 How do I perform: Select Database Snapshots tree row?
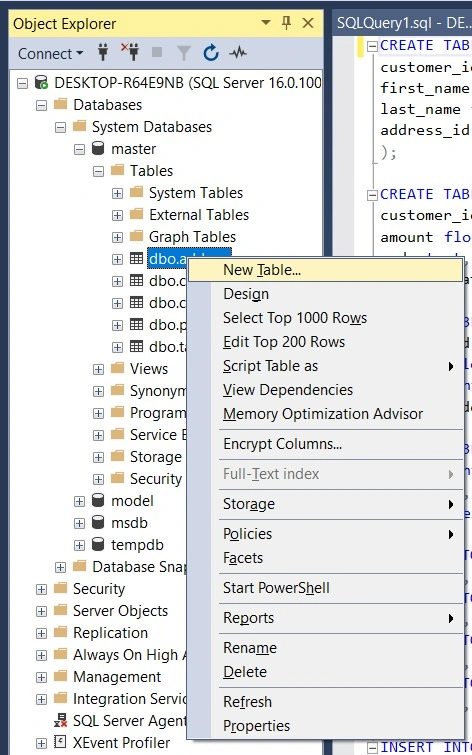140,567
